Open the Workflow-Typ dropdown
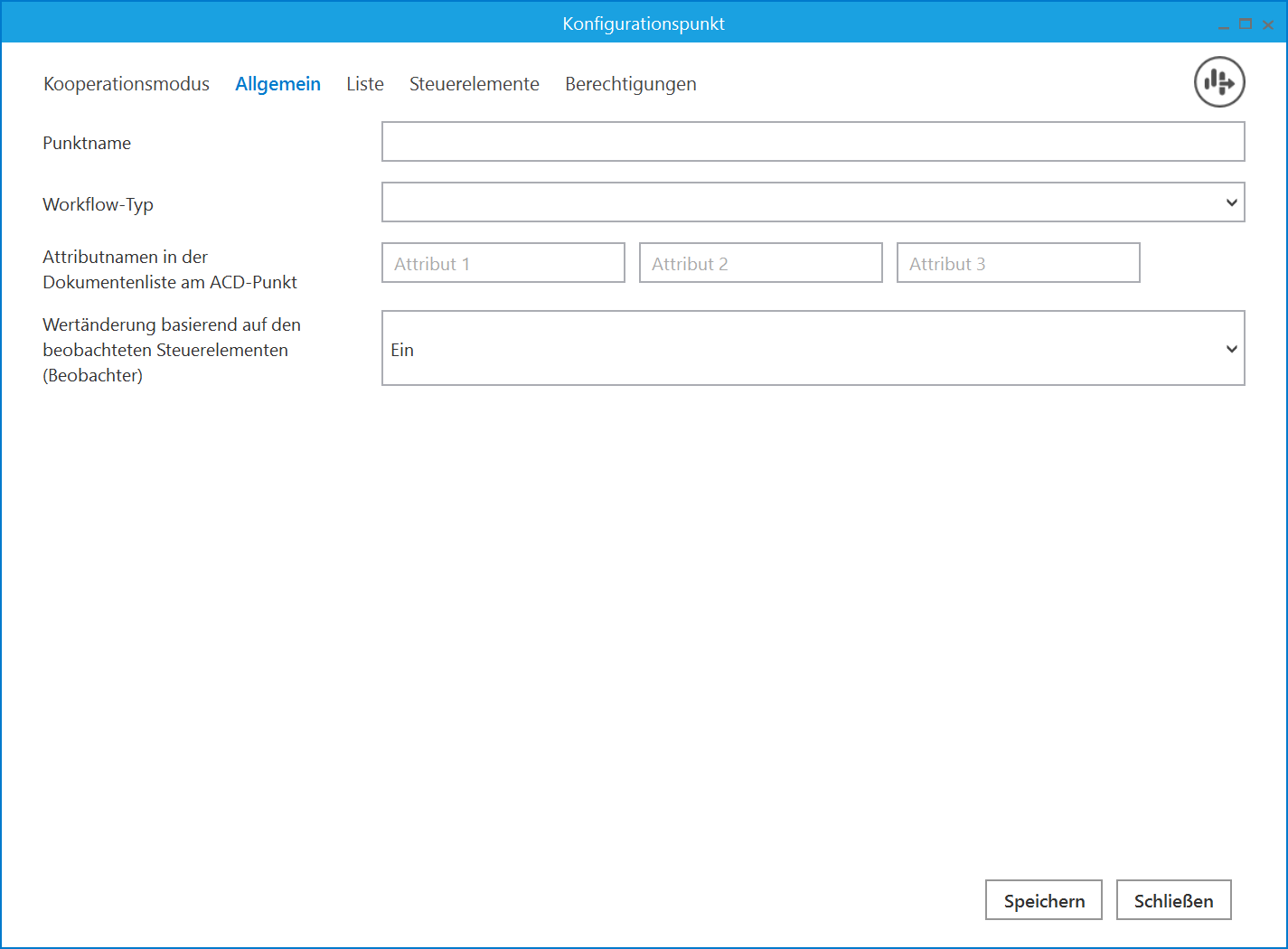Viewport: 1288px width, 949px height. click(x=813, y=202)
